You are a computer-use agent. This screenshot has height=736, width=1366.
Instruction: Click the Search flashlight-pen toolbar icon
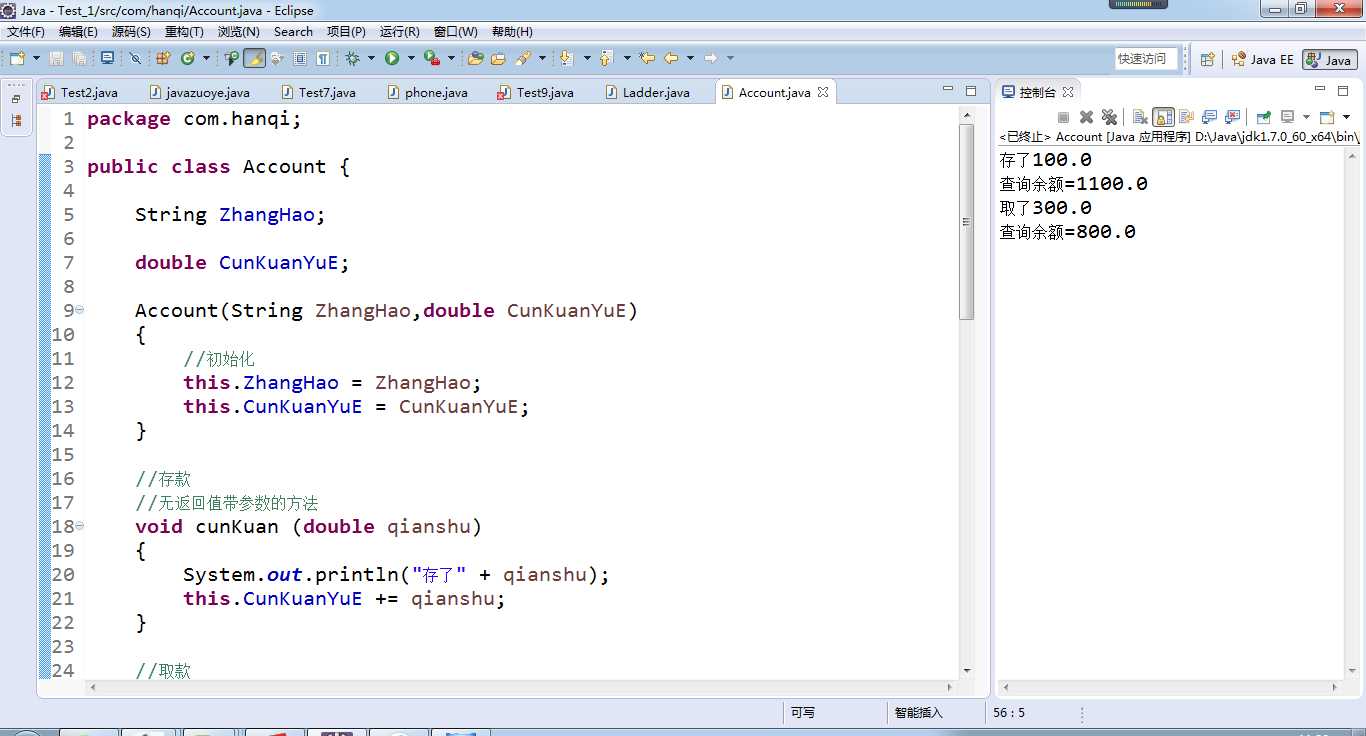[522, 58]
